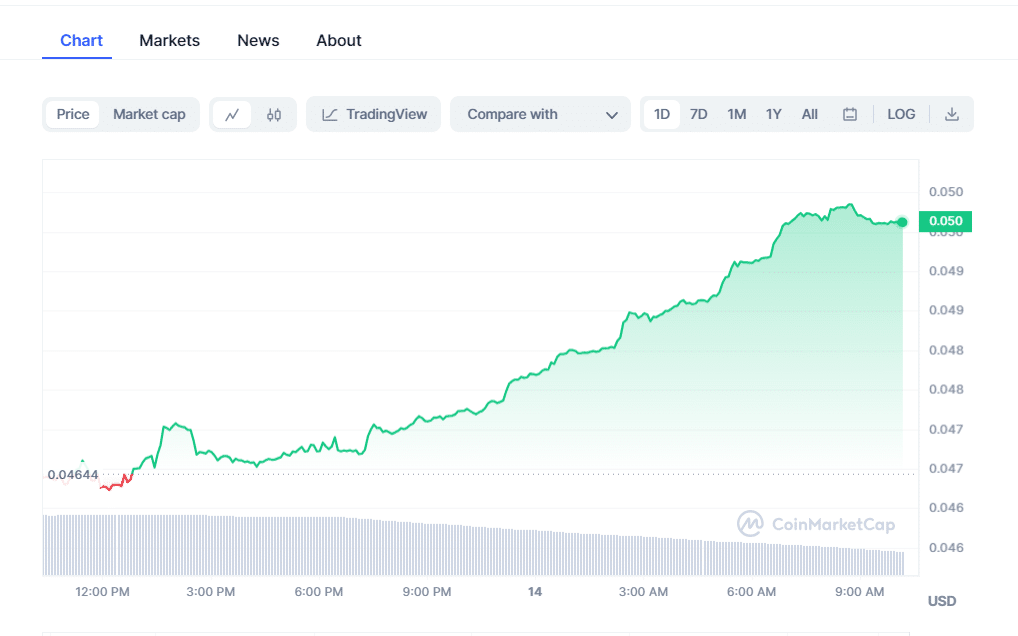The height and width of the screenshot is (636, 1018).
Task: Show All-time price history
Action: 809,114
